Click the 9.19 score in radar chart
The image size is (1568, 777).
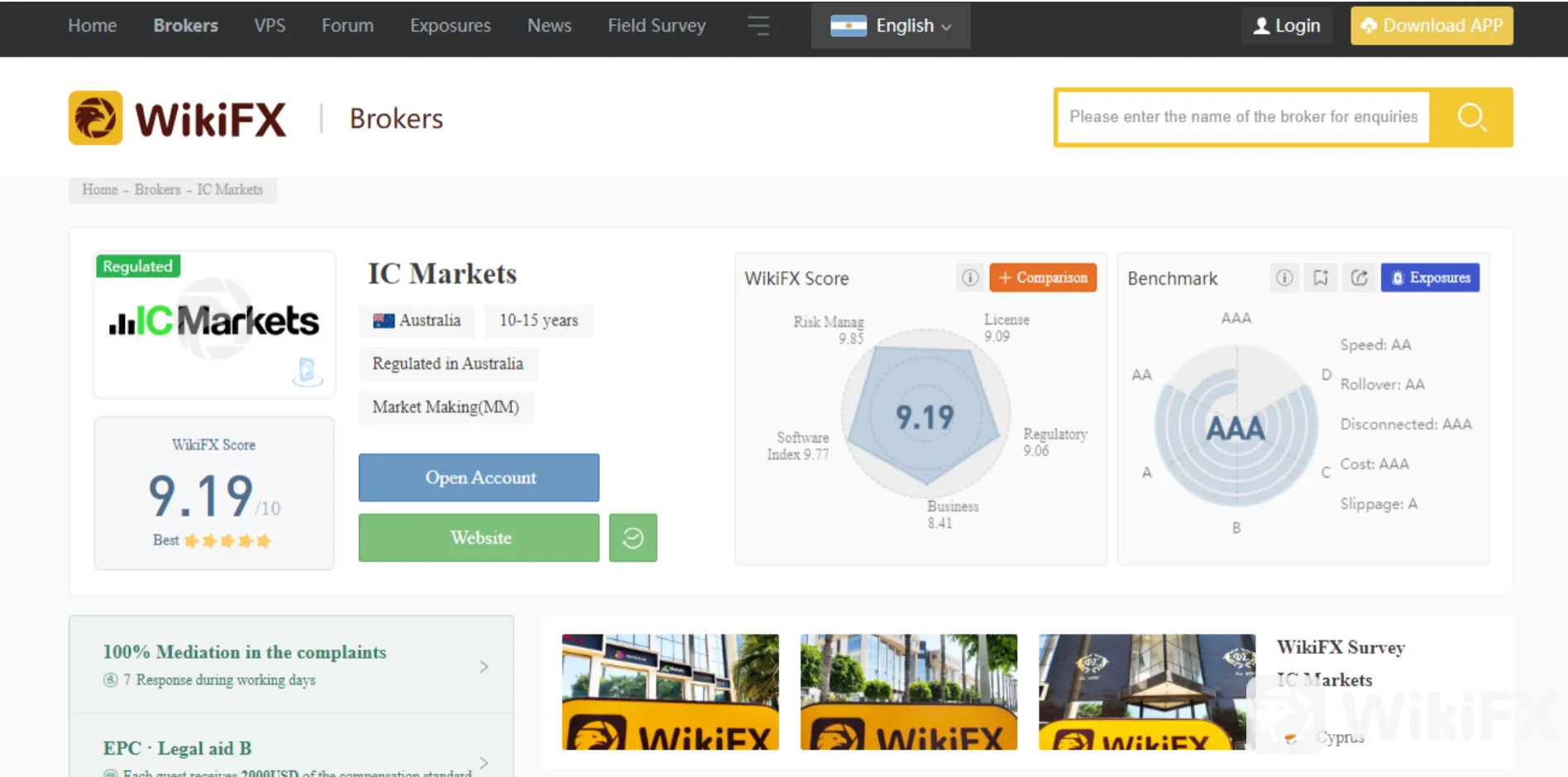pos(925,417)
